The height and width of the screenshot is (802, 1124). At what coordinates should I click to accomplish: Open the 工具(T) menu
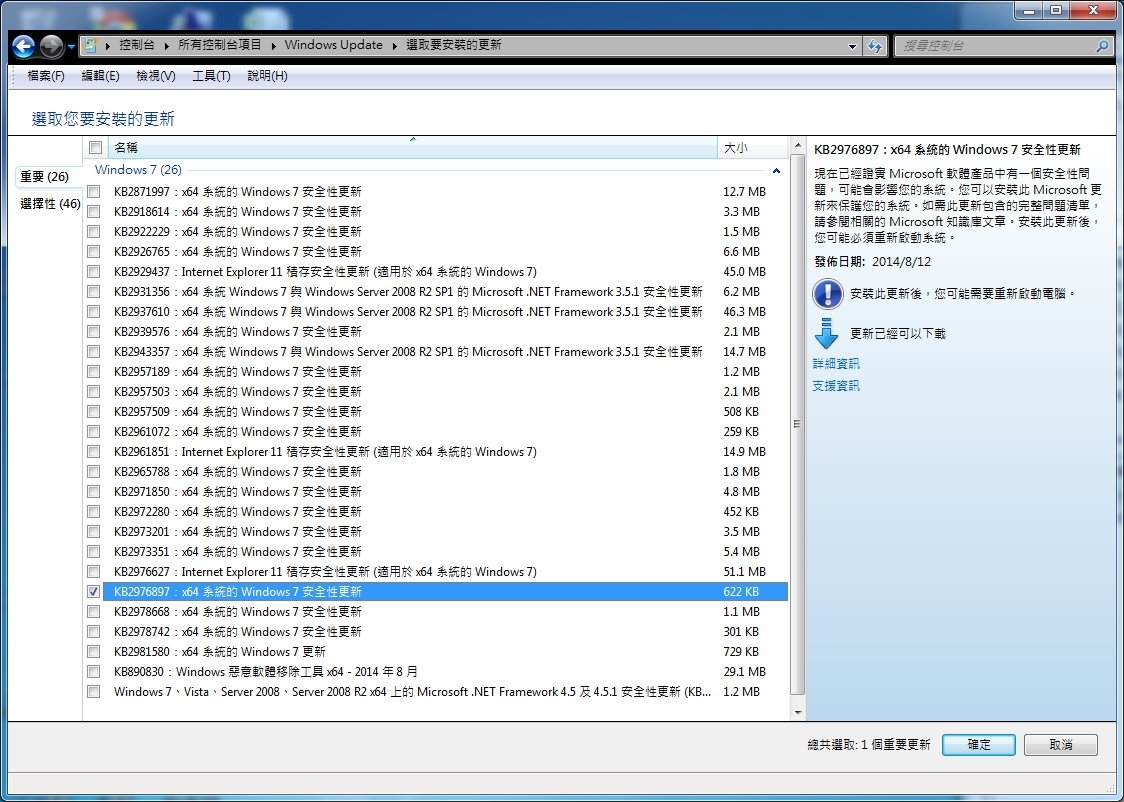tap(211, 76)
